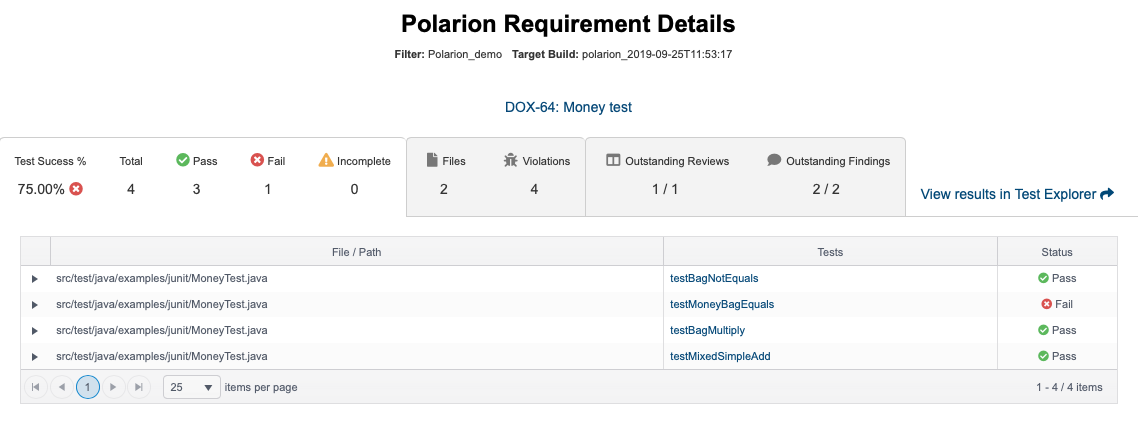Viewport: 1138px width, 424px height.
Task: Click the Violations bug icon
Action: (x=510, y=160)
